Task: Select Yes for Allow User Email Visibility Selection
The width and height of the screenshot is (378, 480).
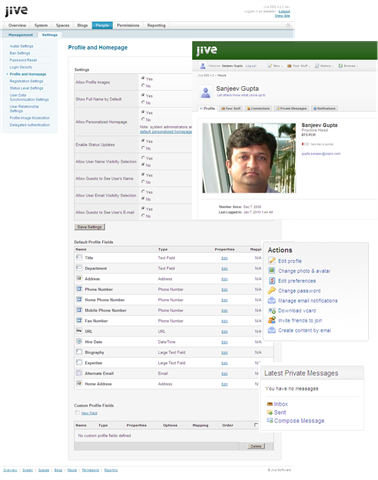Action: (143, 192)
